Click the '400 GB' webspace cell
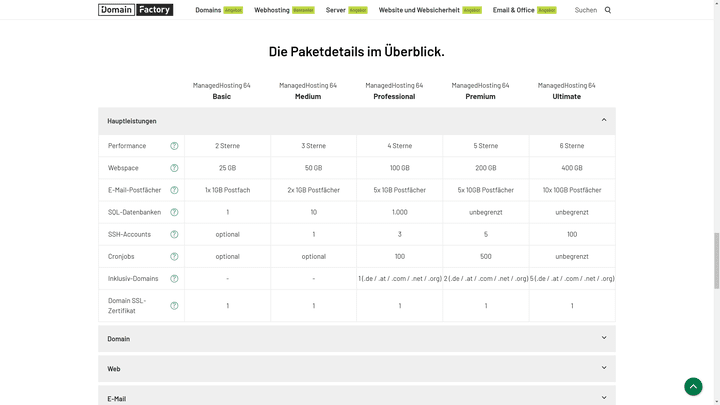This screenshot has height=405, width=720. 572,168
